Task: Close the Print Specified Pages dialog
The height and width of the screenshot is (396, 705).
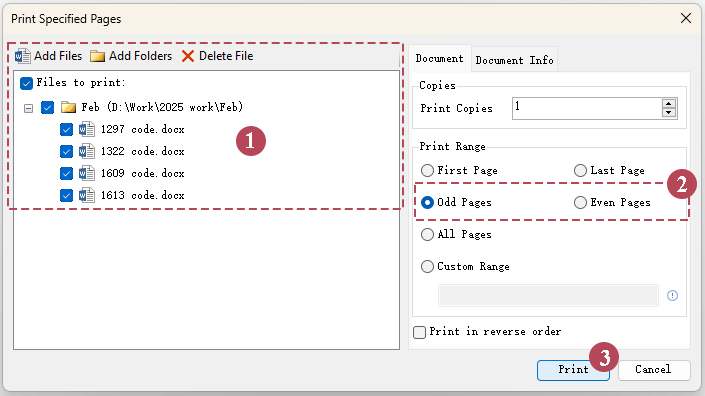Action: (x=686, y=18)
